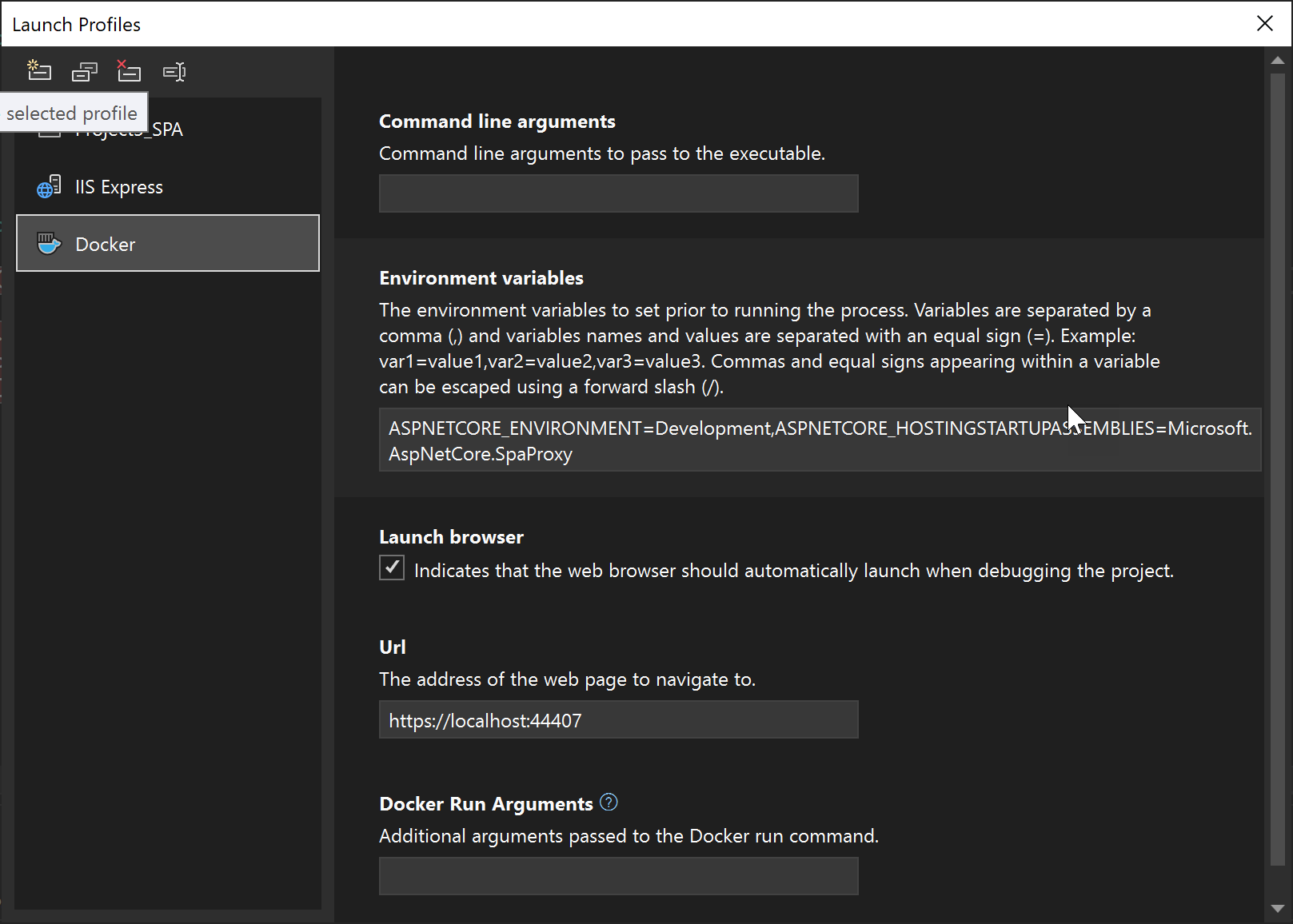Open help for Docker Run Arguments

coord(609,802)
